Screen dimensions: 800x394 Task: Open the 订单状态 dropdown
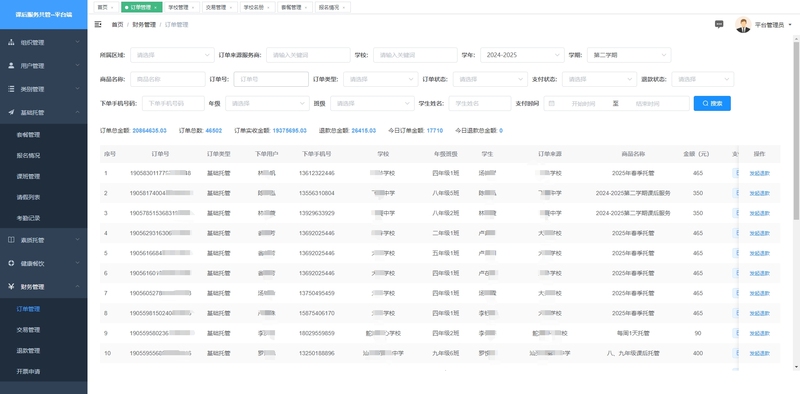click(x=490, y=79)
